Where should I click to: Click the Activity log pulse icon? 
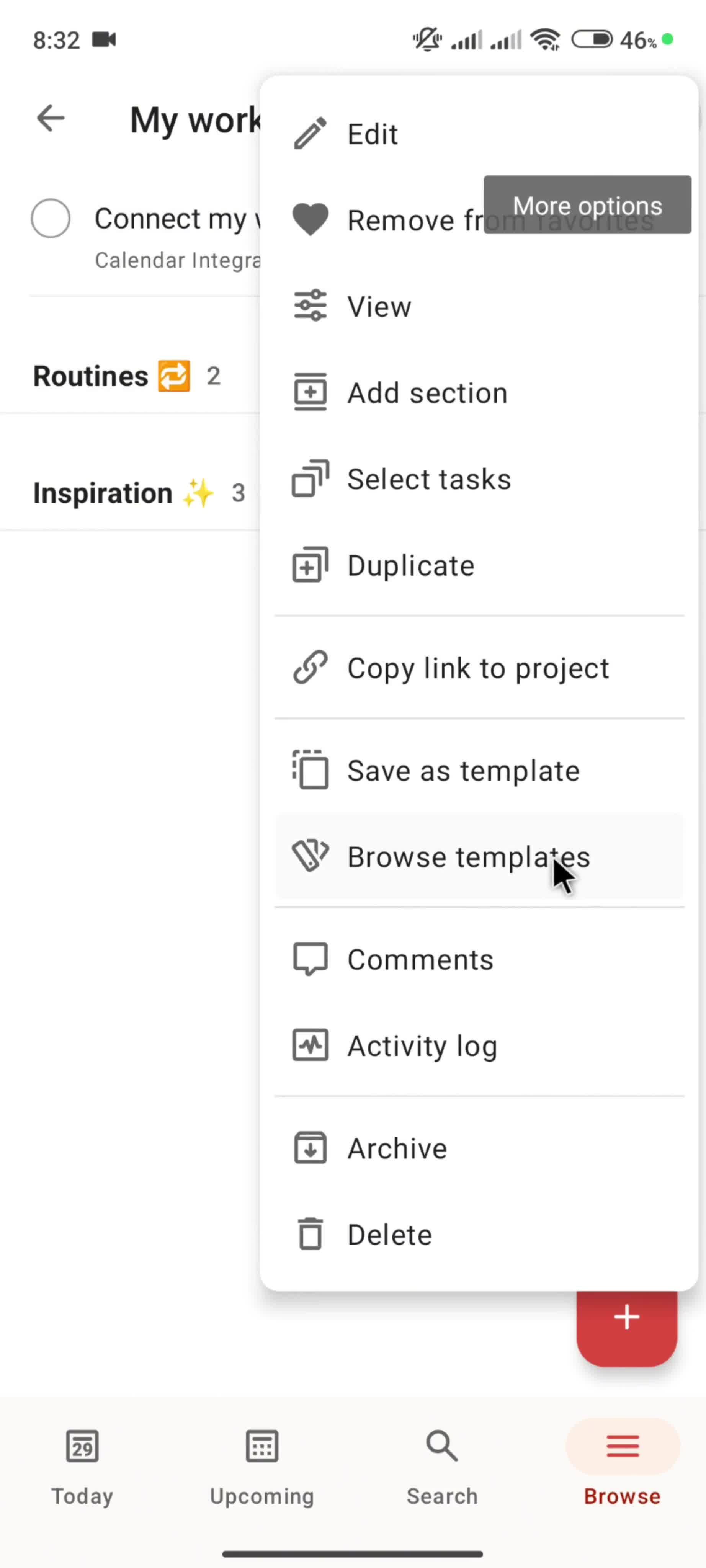click(310, 1045)
